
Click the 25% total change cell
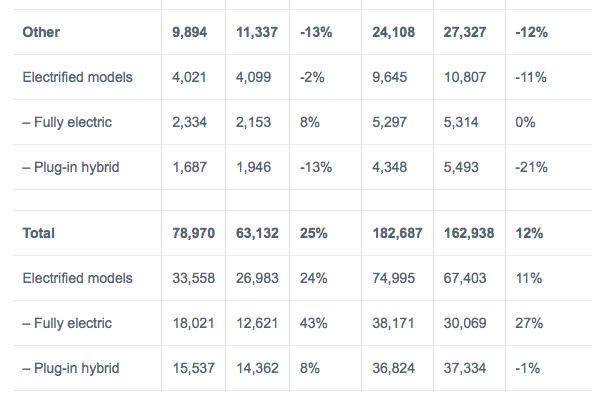click(313, 233)
